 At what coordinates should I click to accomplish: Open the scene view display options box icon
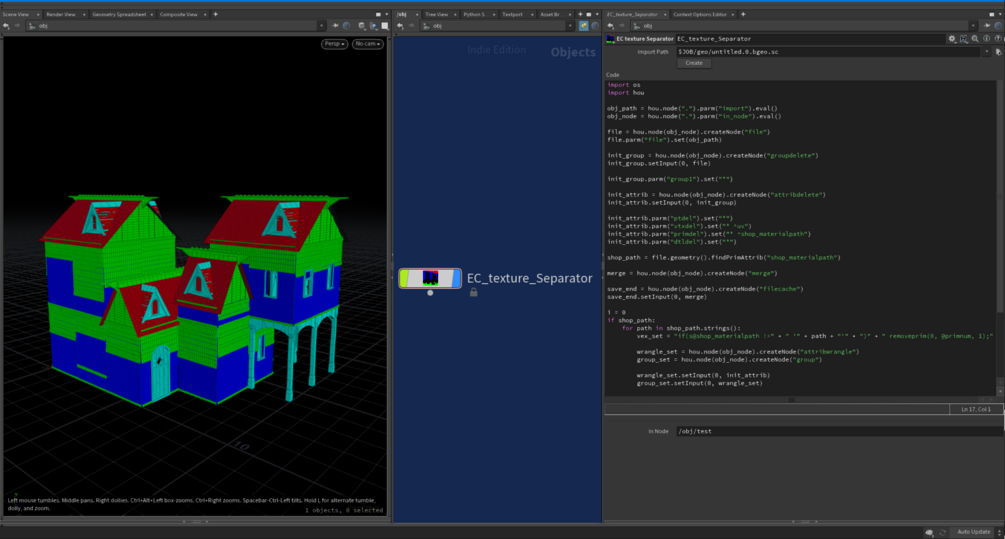tap(361, 26)
